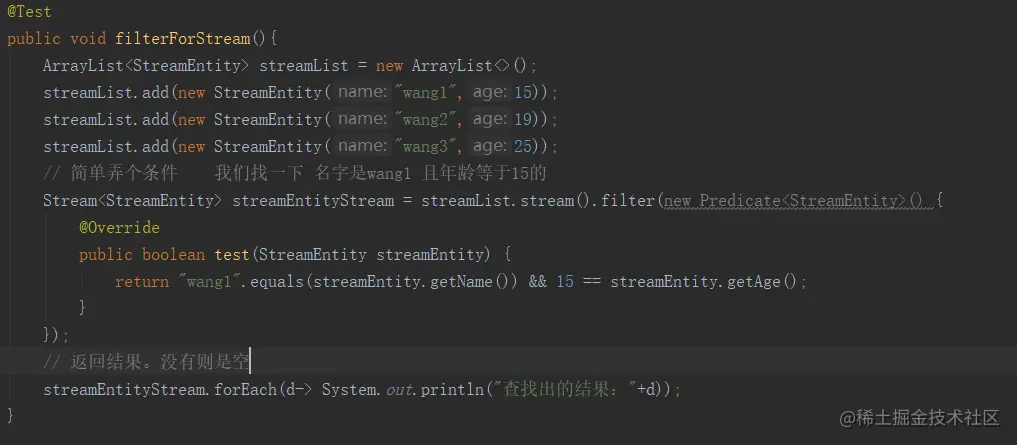The image size is (1017, 445).
Task: Click the @Override annotation
Action: click(x=119, y=228)
